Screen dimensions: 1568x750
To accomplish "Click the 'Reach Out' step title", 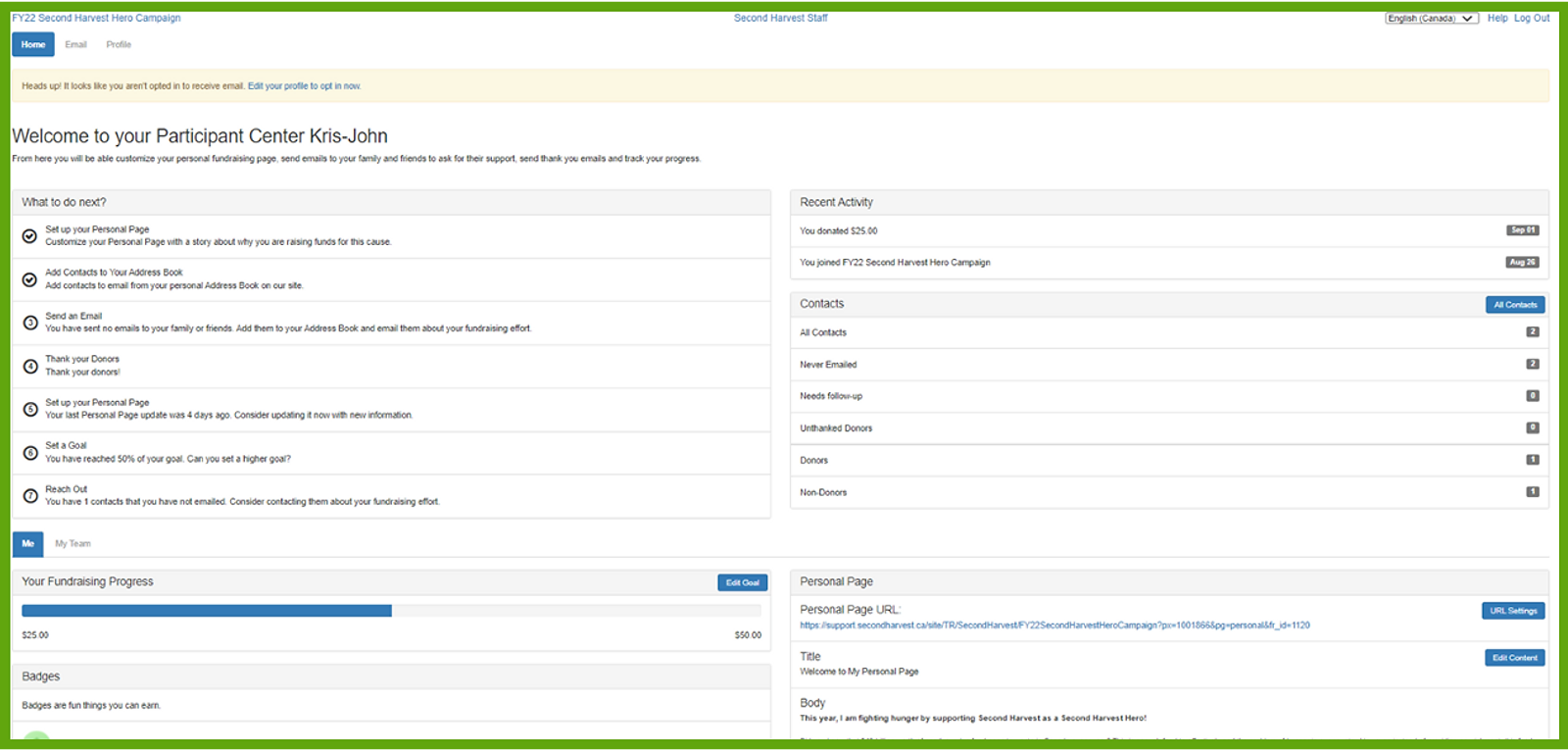I will coord(66,489).
